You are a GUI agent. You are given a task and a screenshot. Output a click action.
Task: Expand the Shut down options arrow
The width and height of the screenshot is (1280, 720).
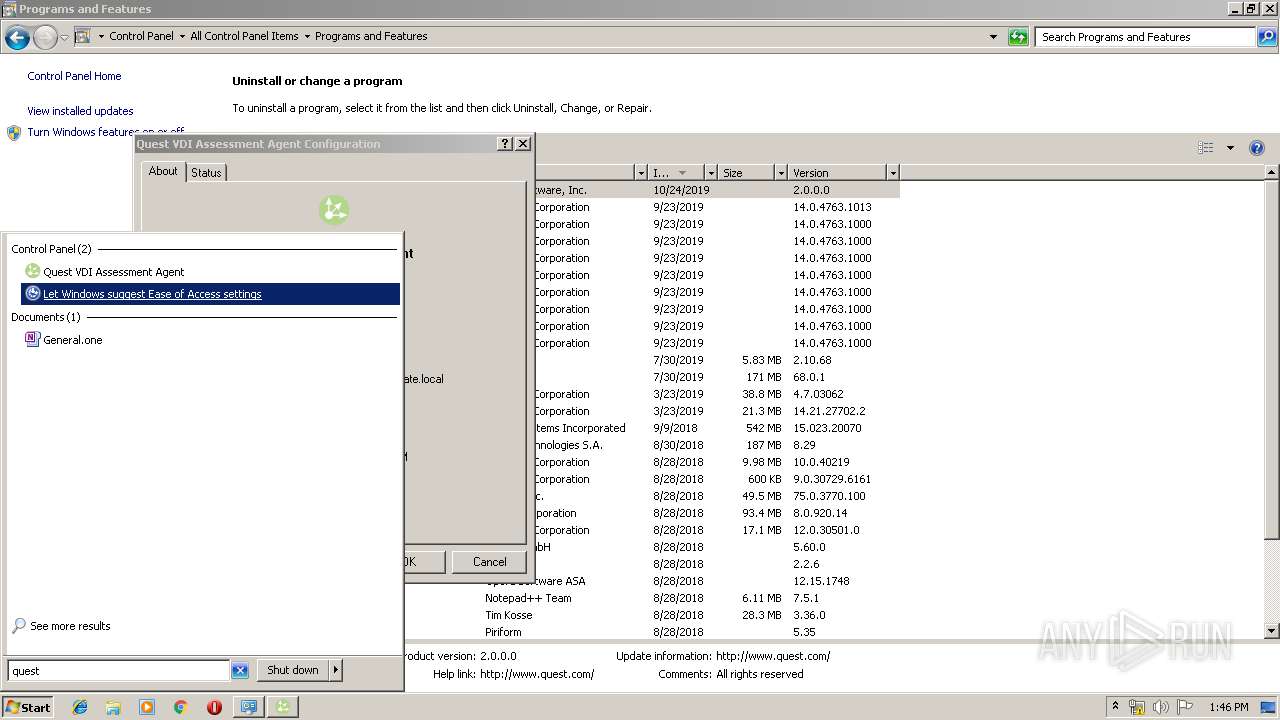click(x=335, y=670)
